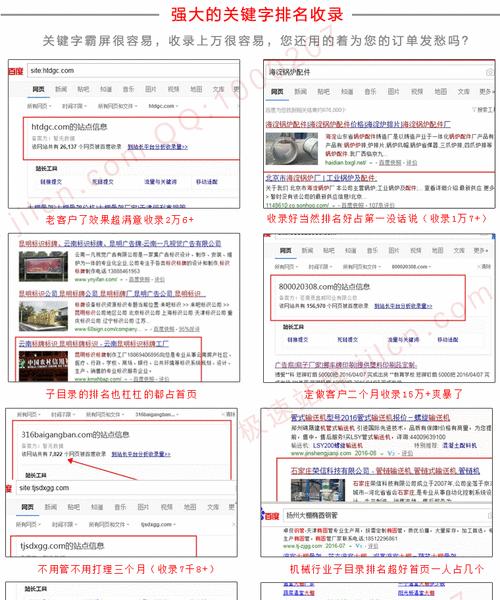Click the Baidu logo beside 扬州大棚椭圆钢管 search
The width and height of the screenshot is (500, 600).
point(271,516)
